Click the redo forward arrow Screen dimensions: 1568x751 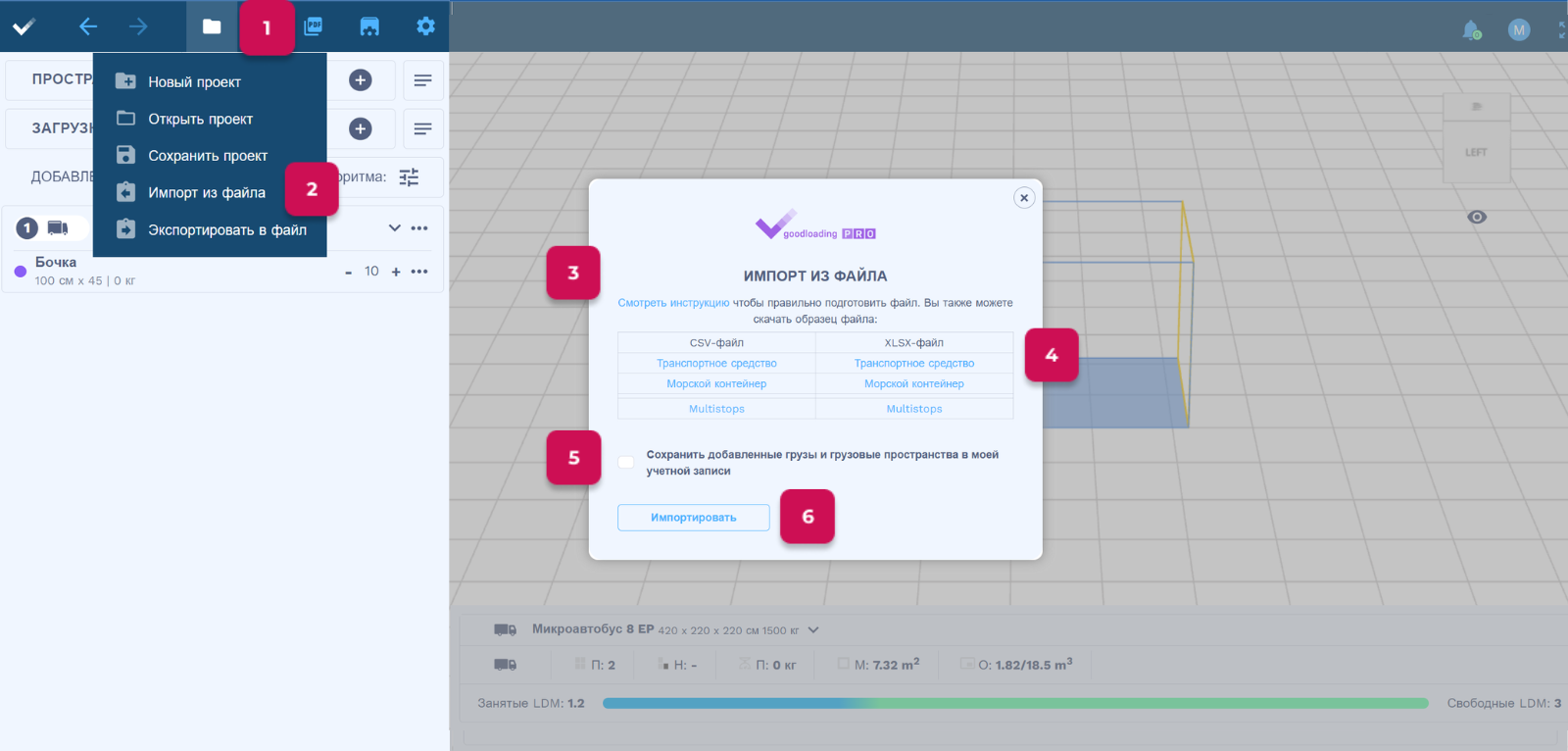click(138, 26)
